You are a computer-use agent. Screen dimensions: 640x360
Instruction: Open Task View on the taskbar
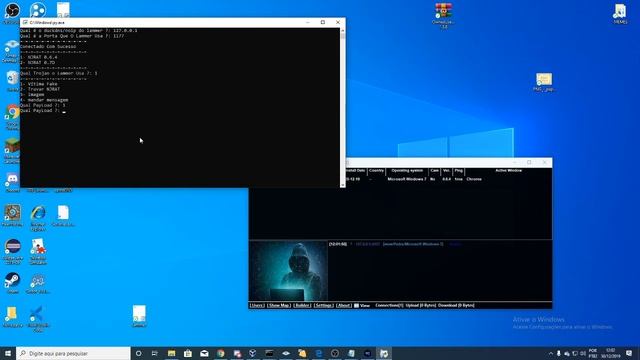click(x=155, y=353)
